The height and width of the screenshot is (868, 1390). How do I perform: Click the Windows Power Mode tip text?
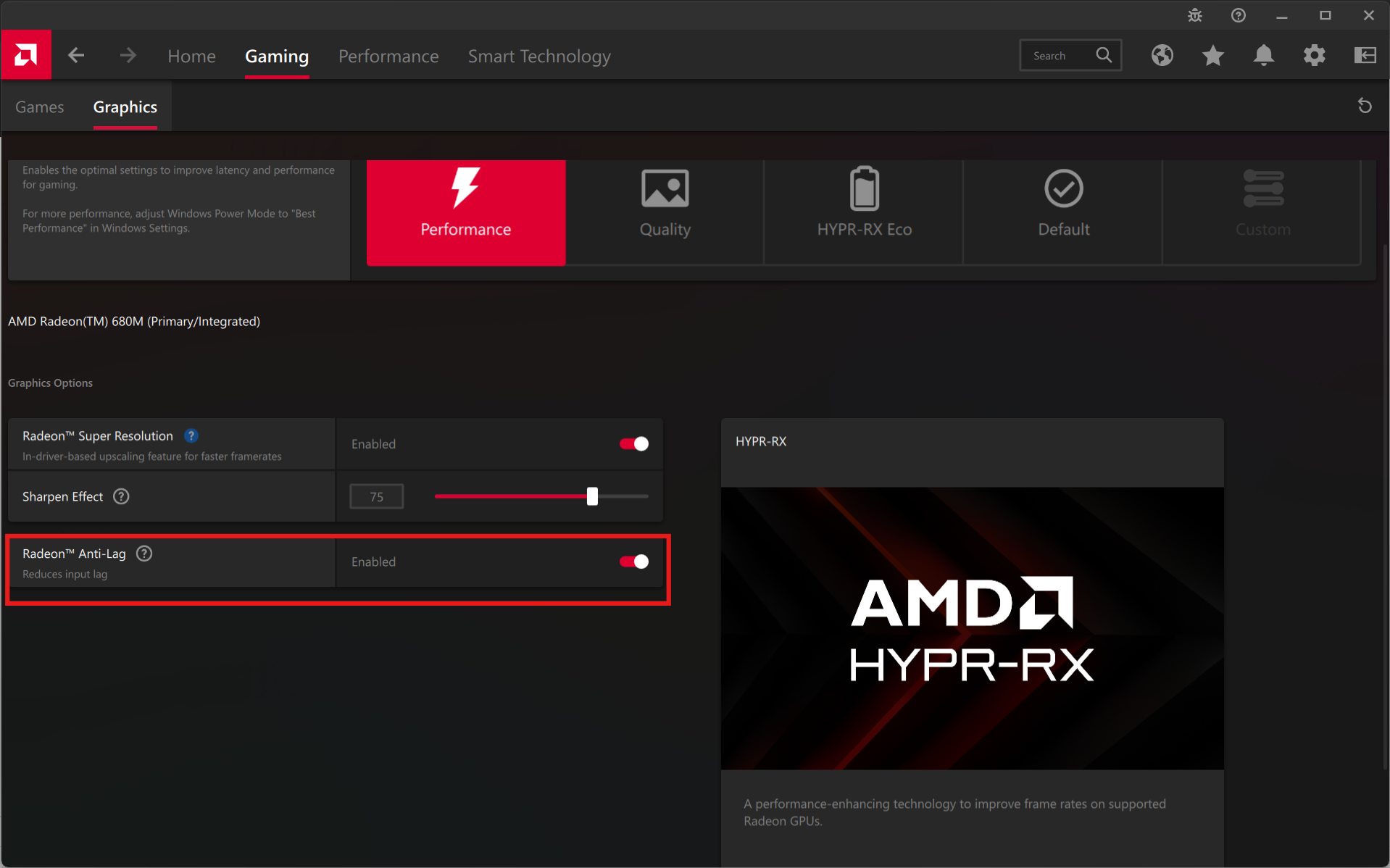click(x=169, y=220)
